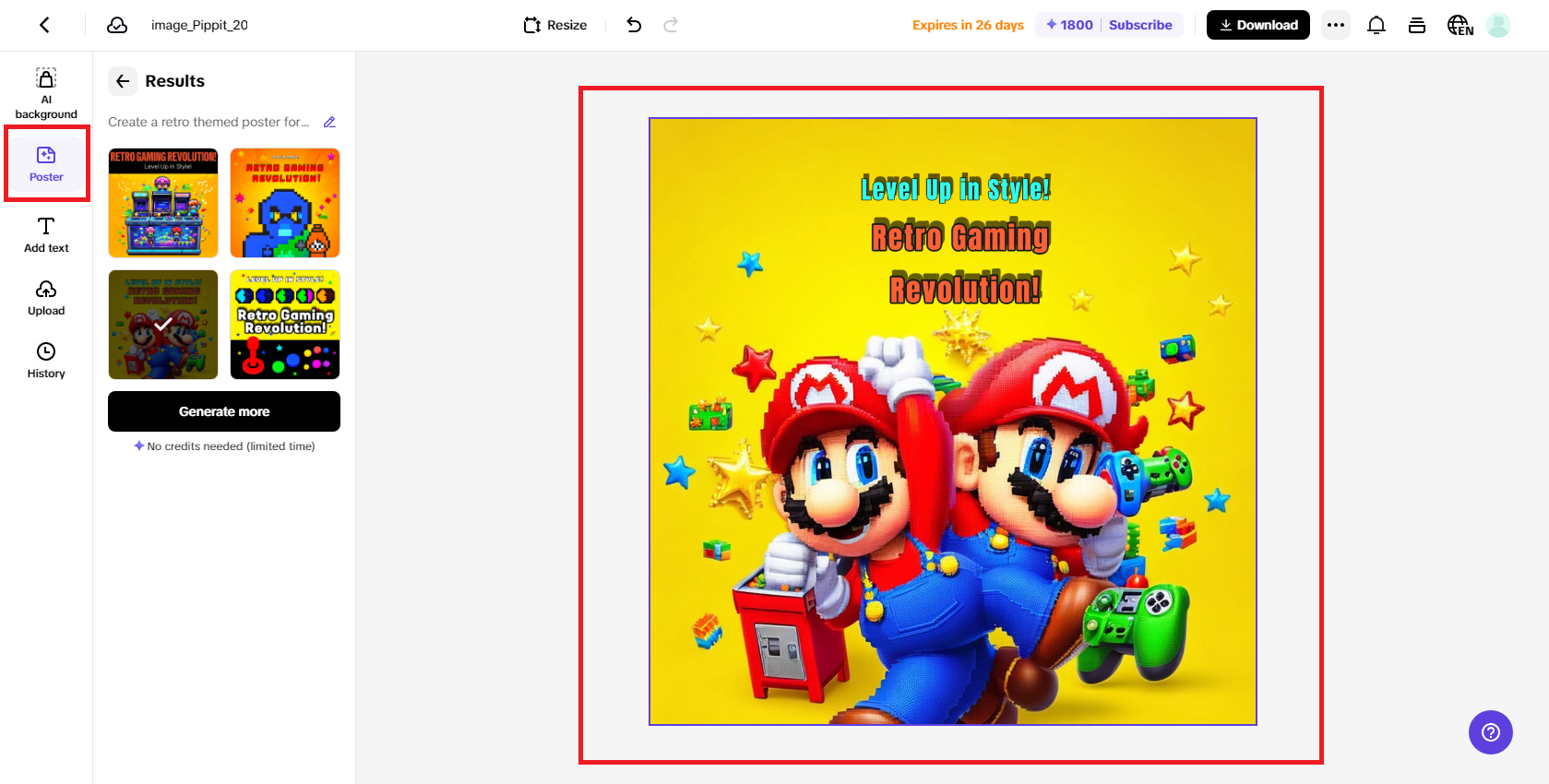Open the three-dot more options menu
Image resolution: width=1549 pixels, height=784 pixels.
click(1336, 25)
